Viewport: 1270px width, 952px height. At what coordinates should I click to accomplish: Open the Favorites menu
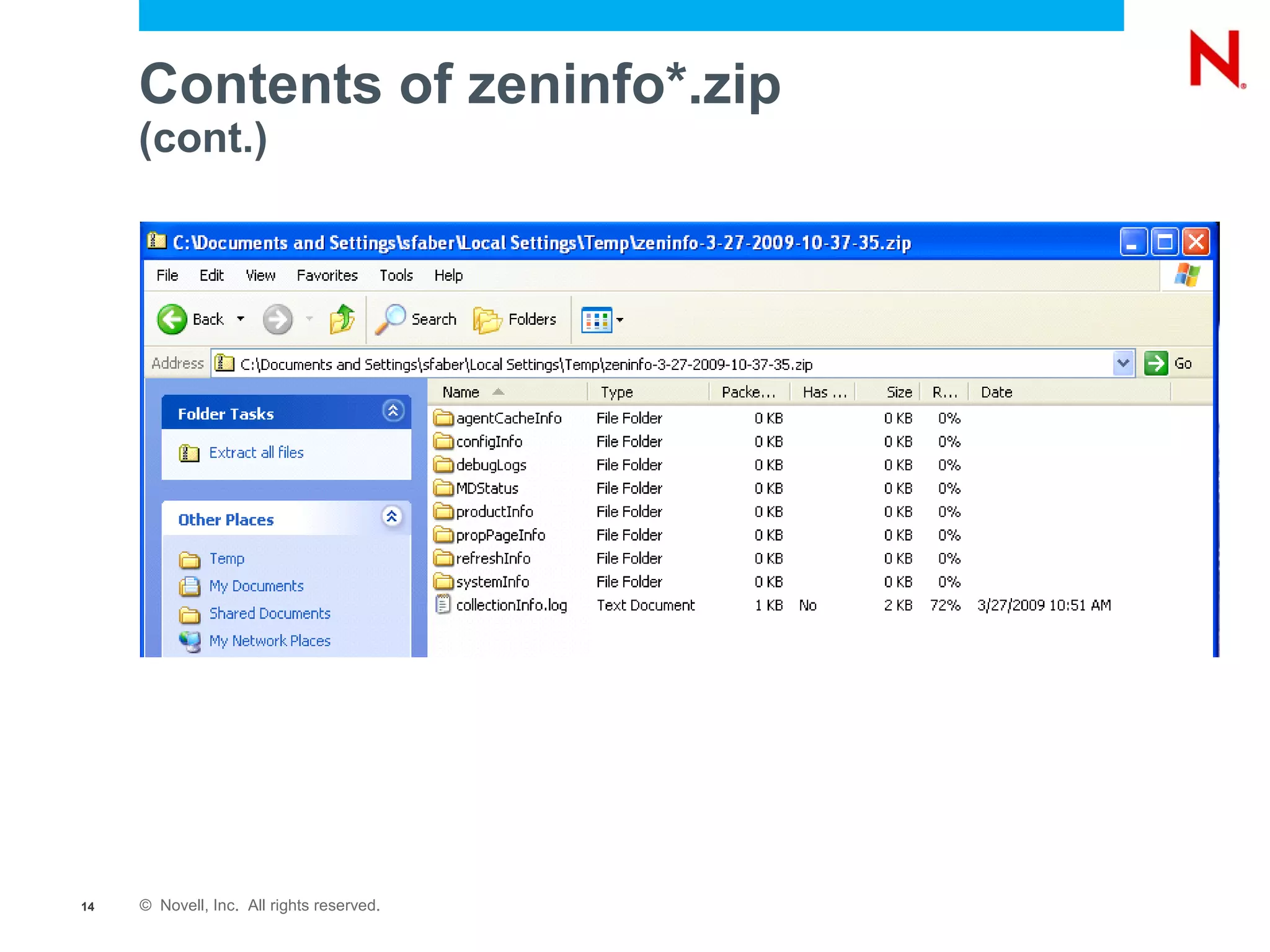(327, 275)
